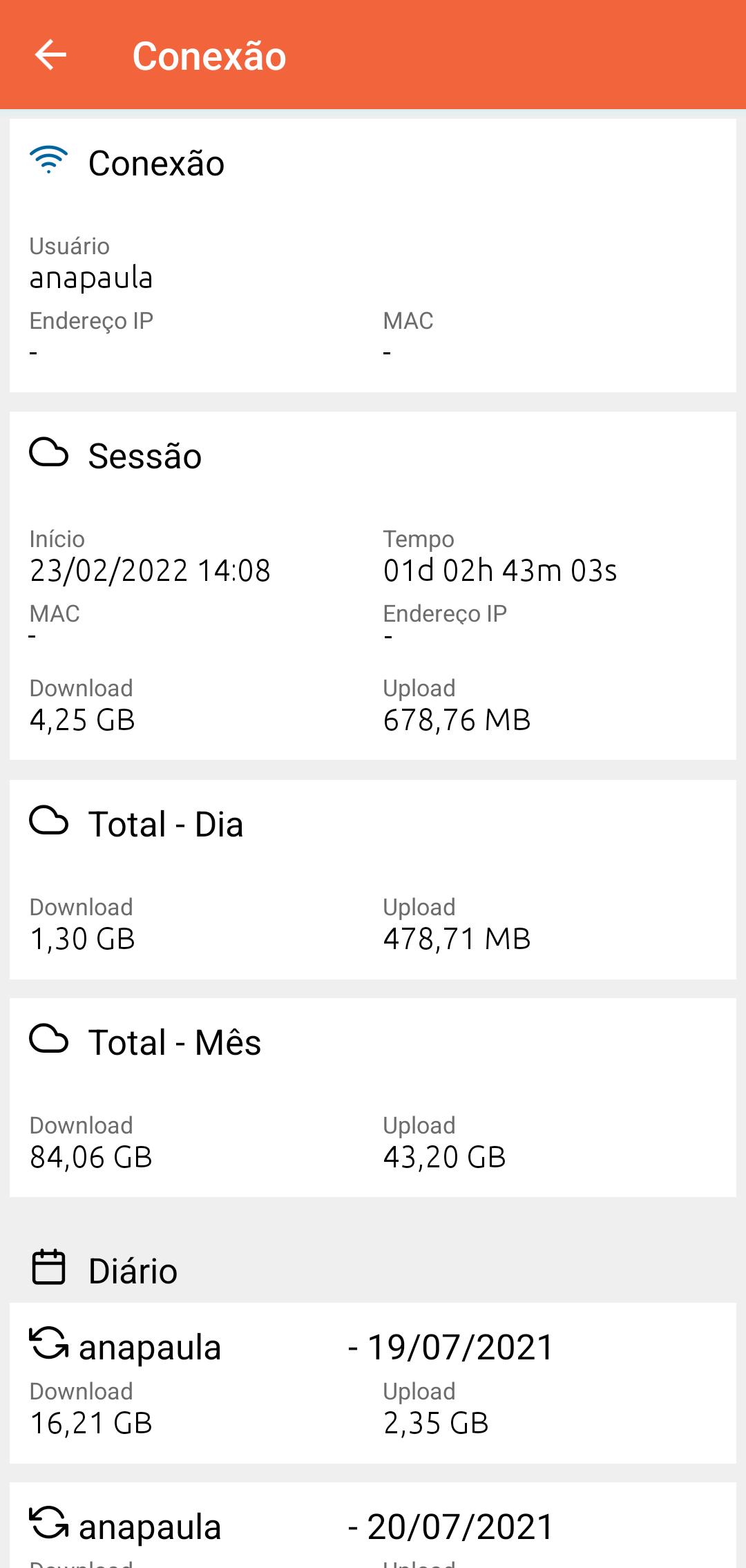The width and height of the screenshot is (746, 1568).
Task: Tap the Wi-Fi icon beside Conexão
Action: click(48, 161)
